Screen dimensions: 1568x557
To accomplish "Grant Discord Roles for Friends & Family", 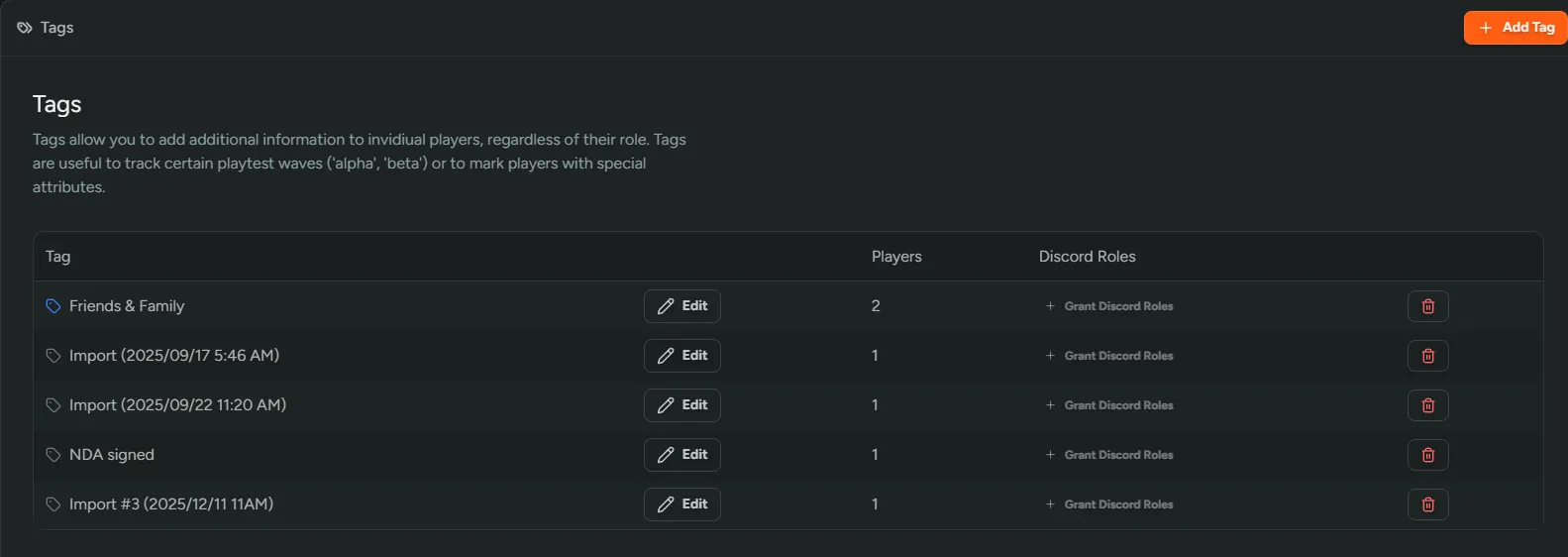I will pos(1109,306).
